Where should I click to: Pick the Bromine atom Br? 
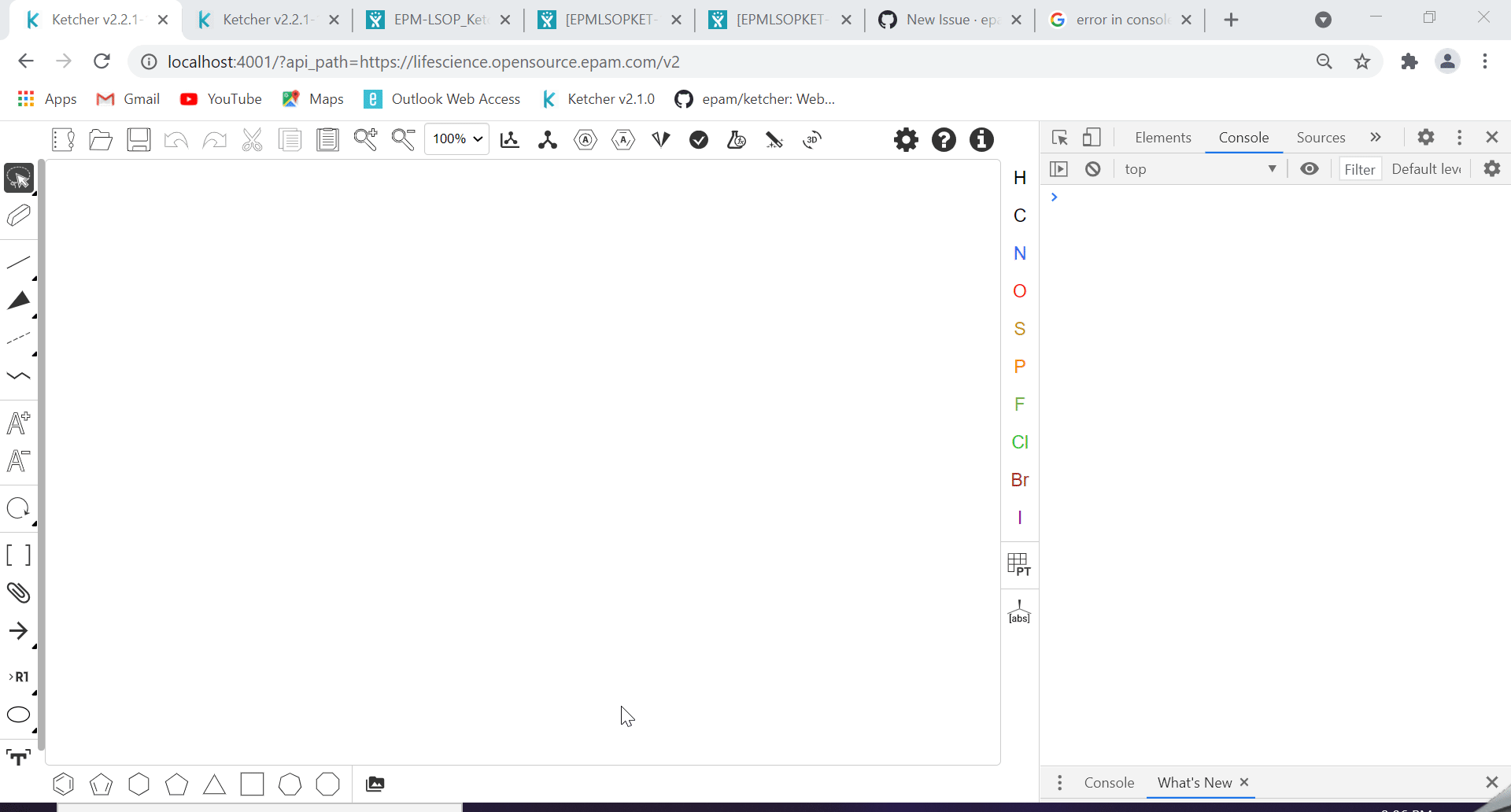(x=1020, y=480)
